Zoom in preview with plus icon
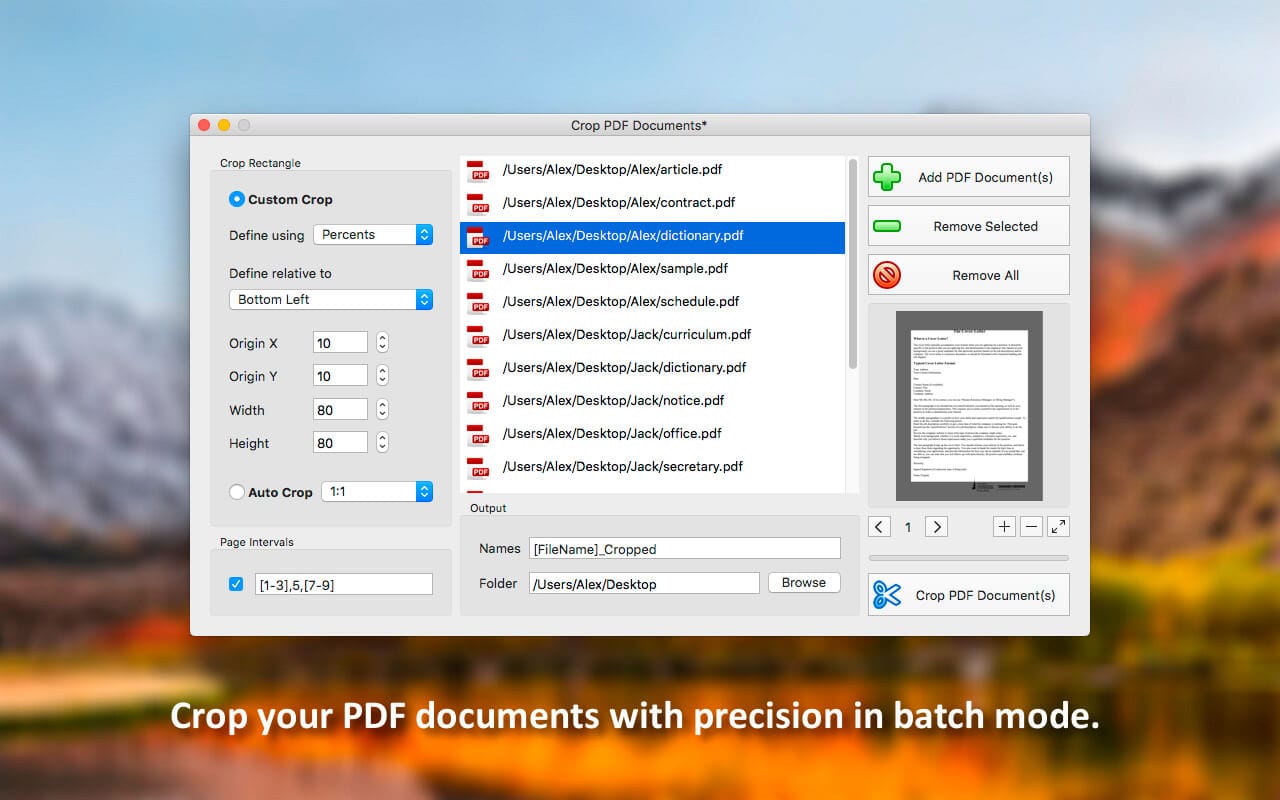 (1004, 526)
